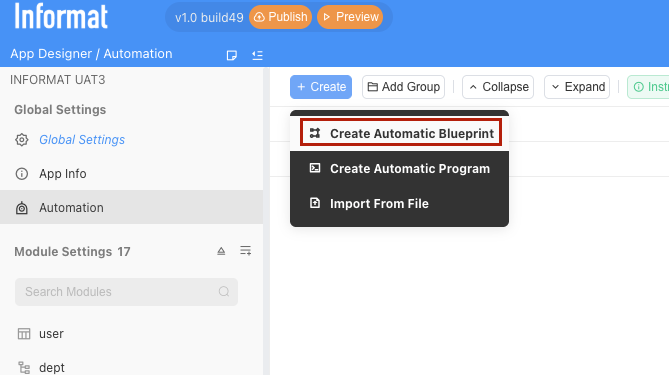Click the Informat logo

(61, 17)
